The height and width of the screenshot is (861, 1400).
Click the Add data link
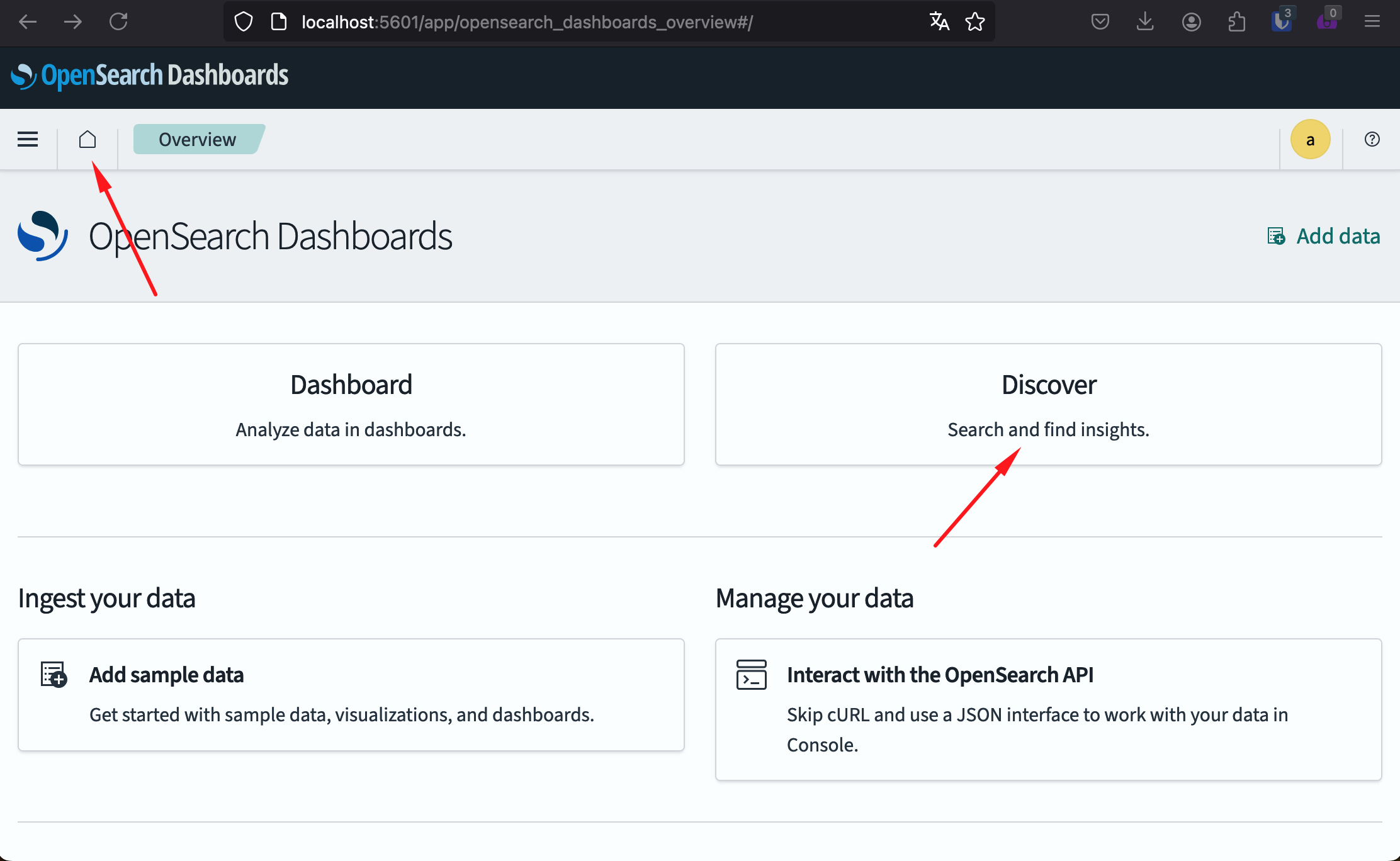tap(1323, 236)
